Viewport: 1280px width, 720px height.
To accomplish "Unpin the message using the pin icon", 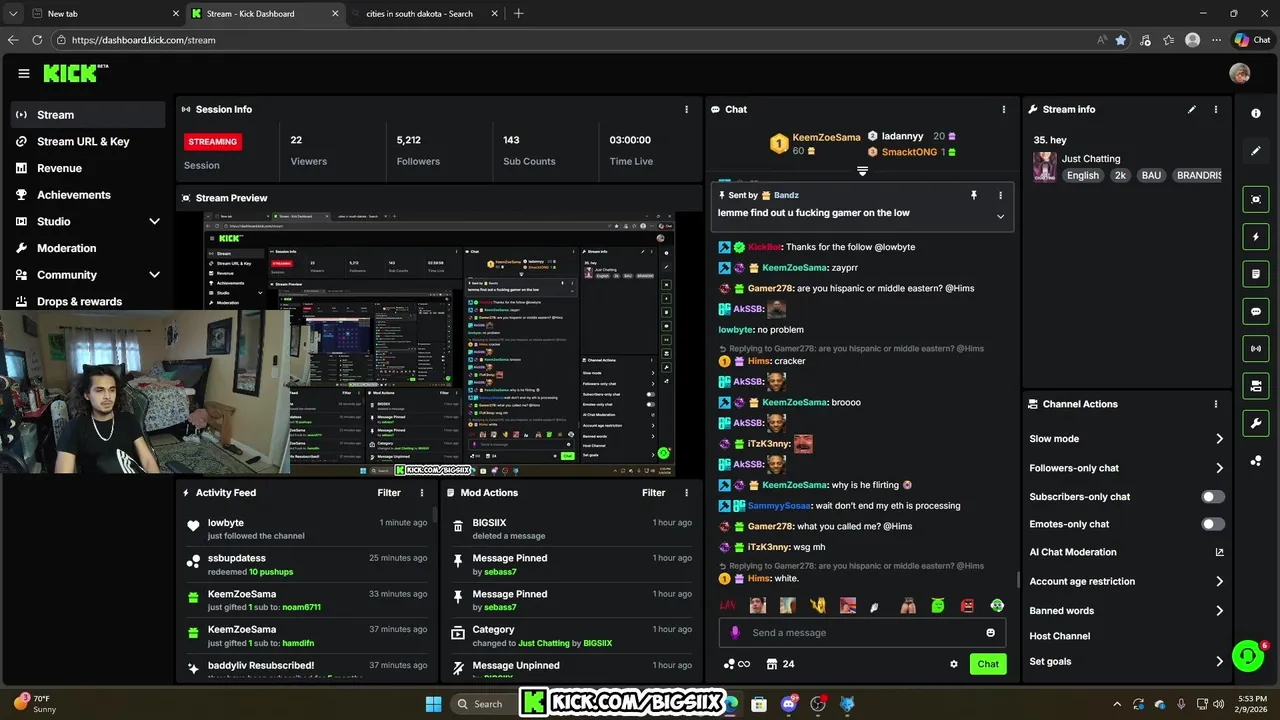I will pyautogui.click(x=974, y=195).
